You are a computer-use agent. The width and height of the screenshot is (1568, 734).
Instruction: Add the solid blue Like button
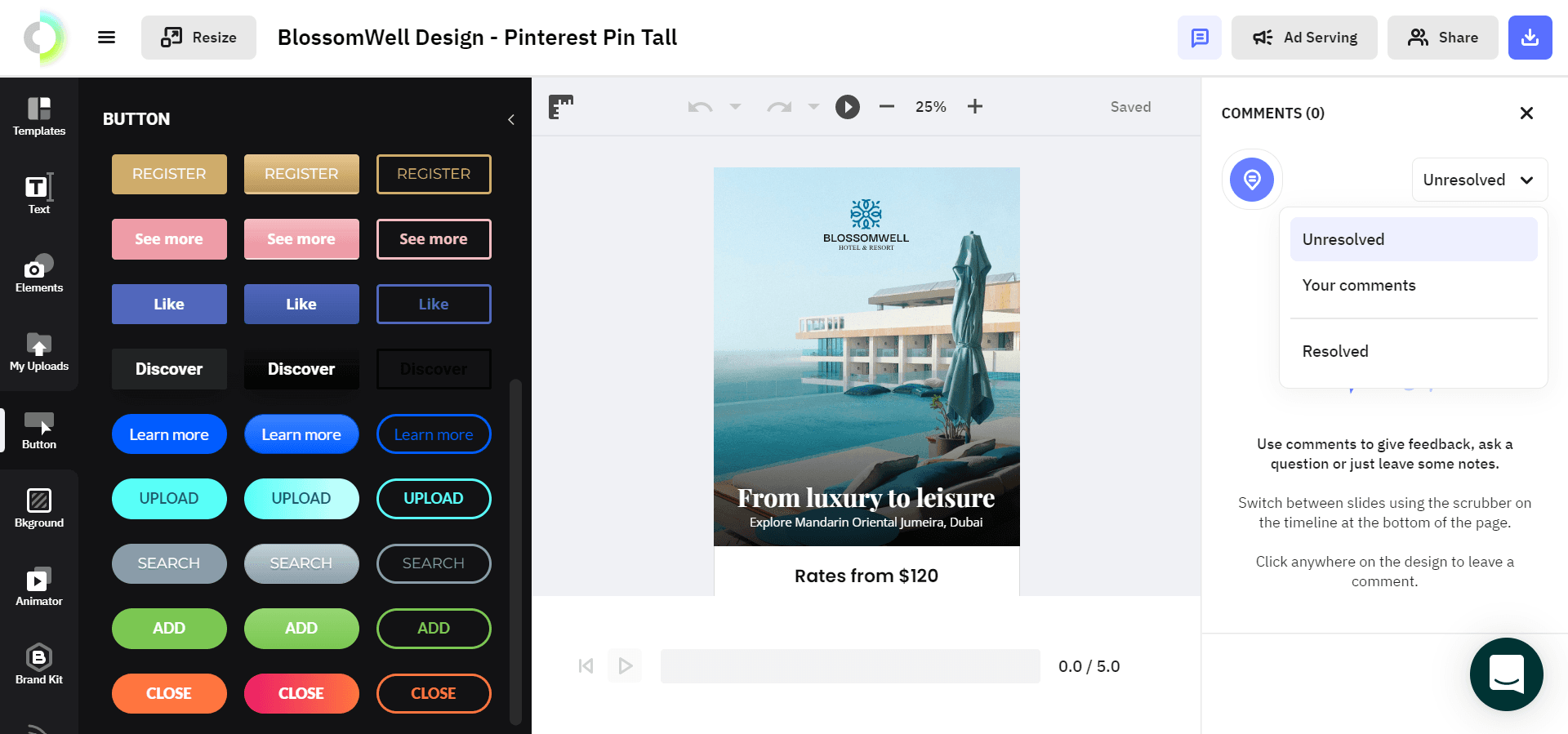click(x=169, y=304)
